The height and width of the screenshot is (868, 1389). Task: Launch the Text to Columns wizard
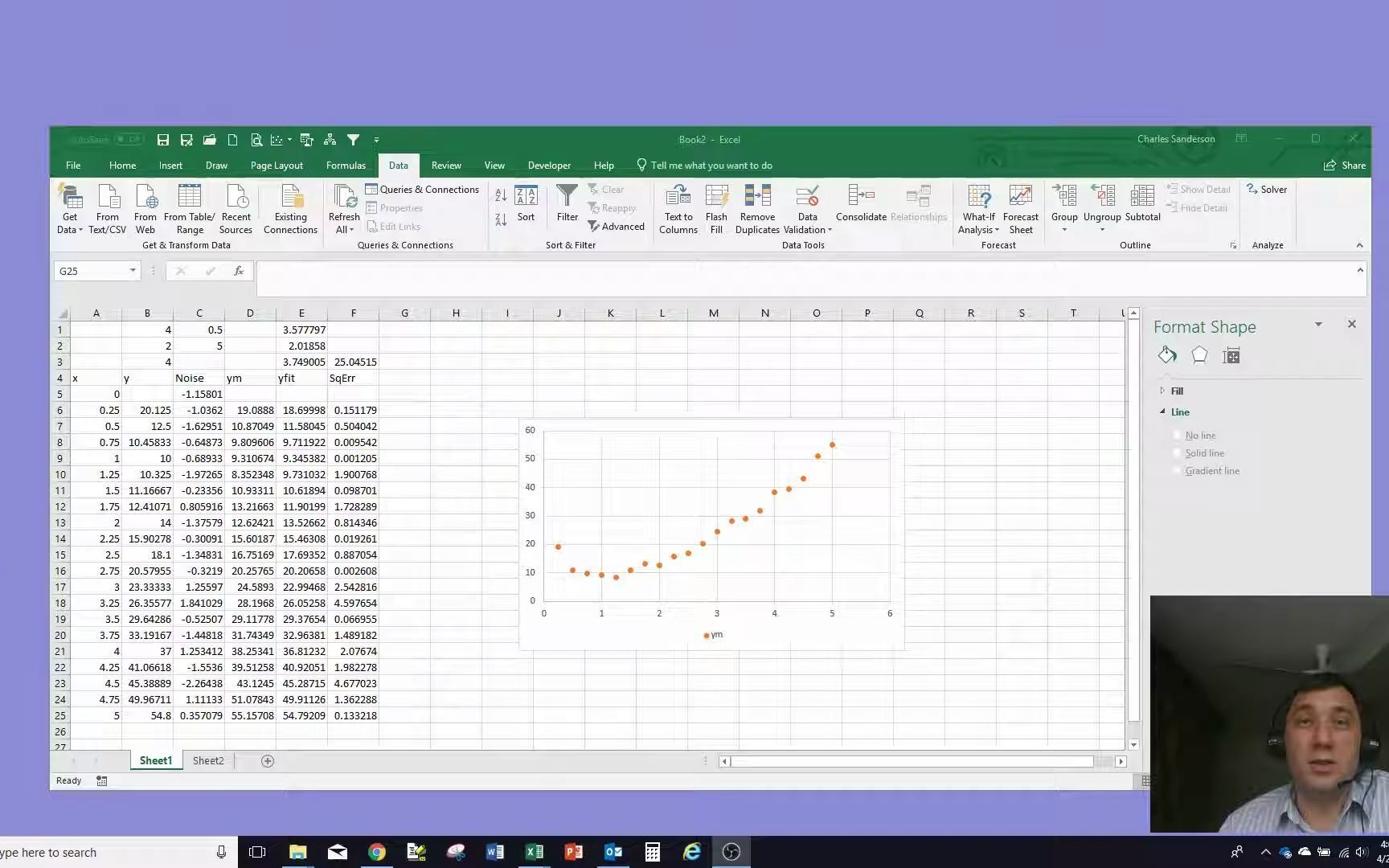click(x=678, y=209)
